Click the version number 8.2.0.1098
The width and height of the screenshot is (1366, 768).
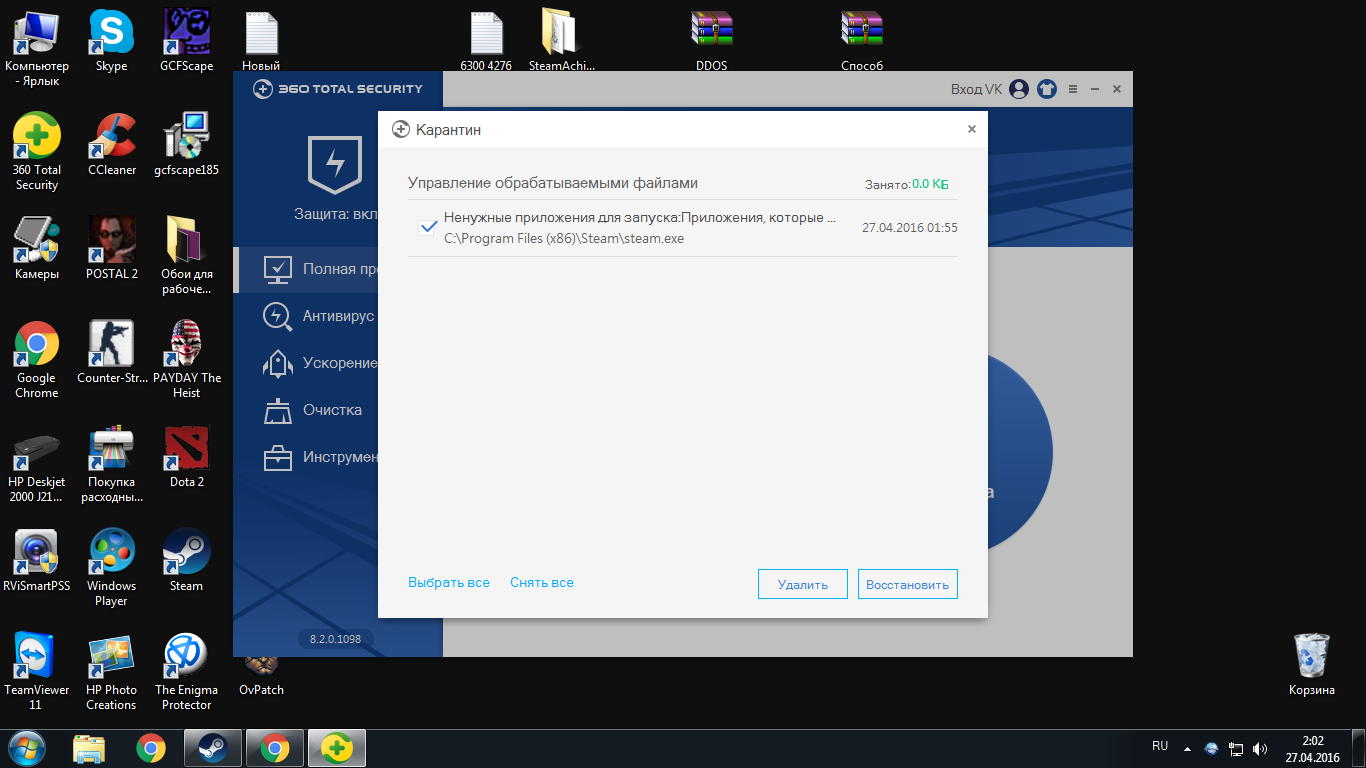click(x=335, y=638)
